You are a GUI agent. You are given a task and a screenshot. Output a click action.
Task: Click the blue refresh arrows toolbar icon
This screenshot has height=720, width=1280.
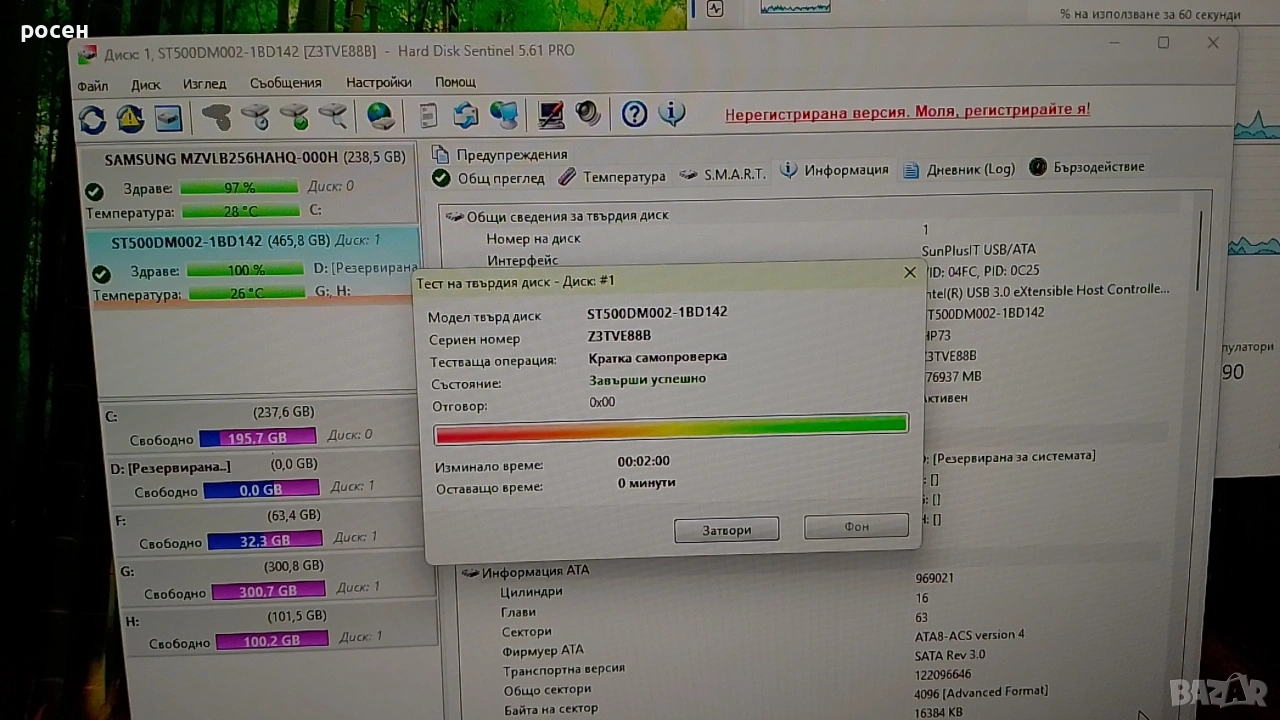(x=92, y=119)
